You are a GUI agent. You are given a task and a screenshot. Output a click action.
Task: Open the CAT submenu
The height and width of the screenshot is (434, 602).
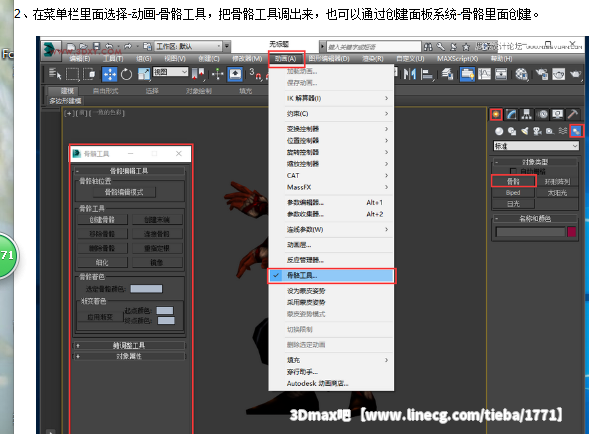[x=331, y=176]
